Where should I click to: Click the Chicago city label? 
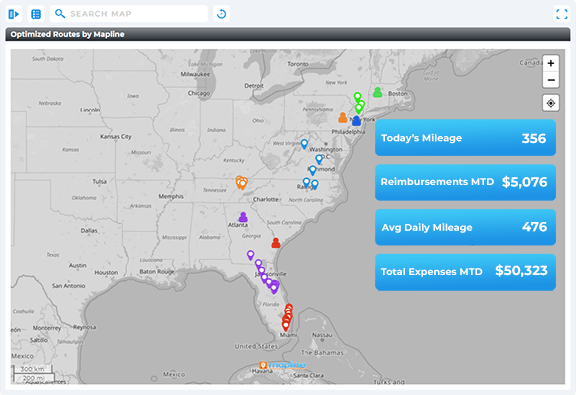tap(199, 93)
